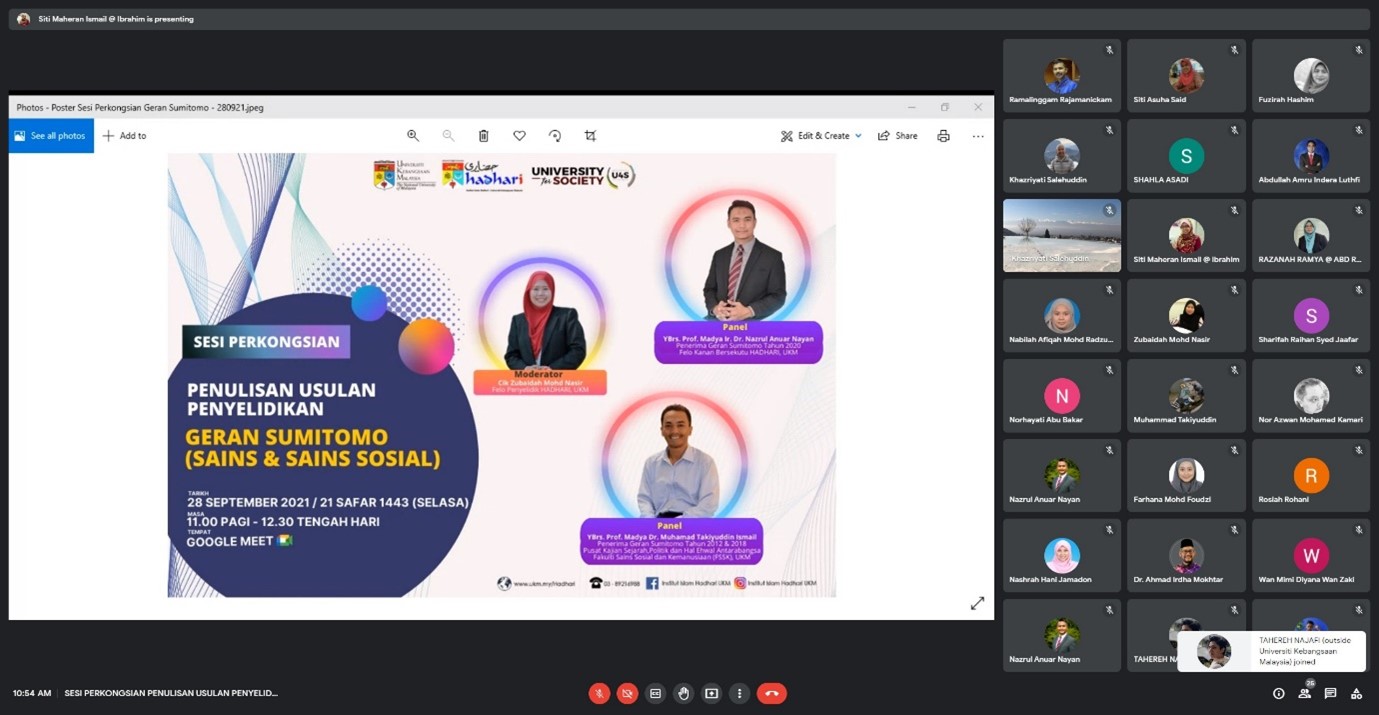The image size is (1379, 715).
Task: Delete the photo with the trash icon
Action: pos(483,136)
